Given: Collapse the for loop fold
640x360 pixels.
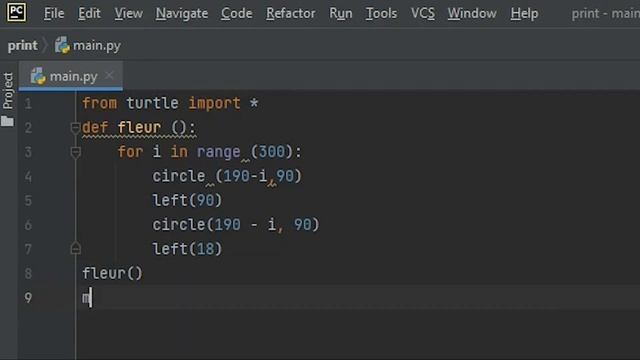Looking at the screenshot, I should click(75, 152).
